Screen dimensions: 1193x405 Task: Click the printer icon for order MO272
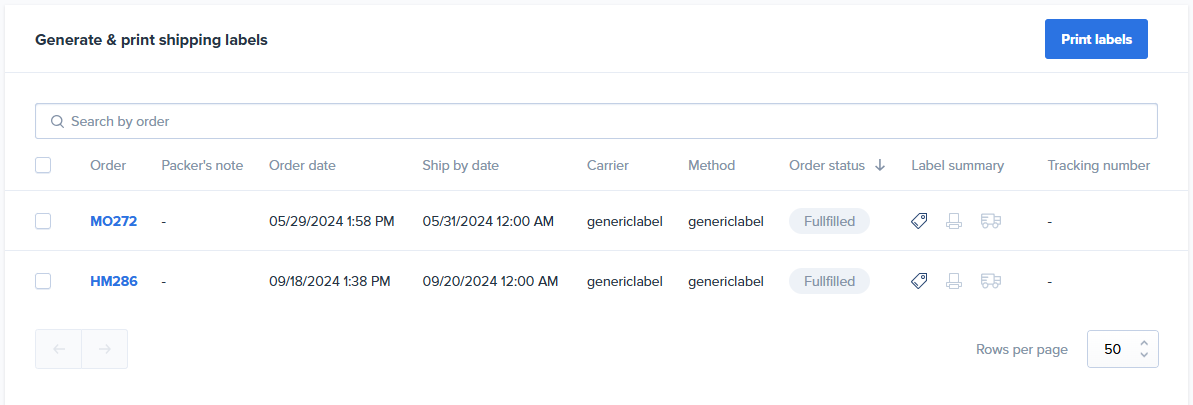pyautogui.click(x=954, y=221)
